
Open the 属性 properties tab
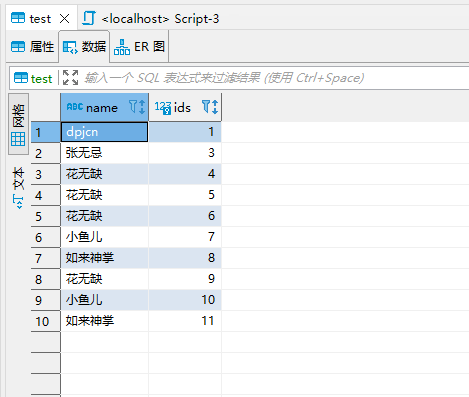tap(32, 47)
